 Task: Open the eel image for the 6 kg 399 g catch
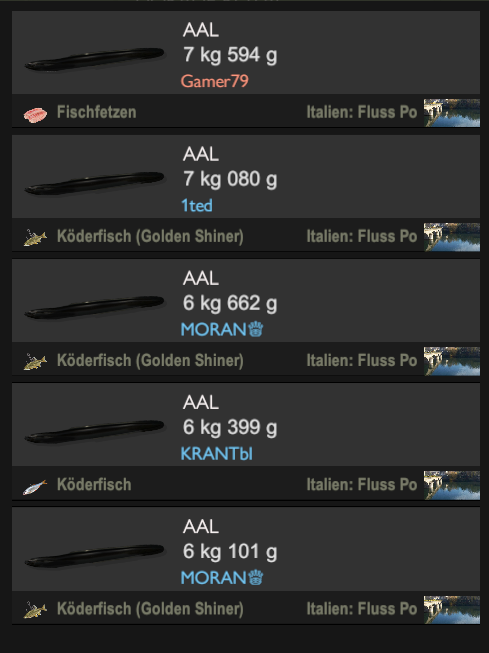coord(95,431)
